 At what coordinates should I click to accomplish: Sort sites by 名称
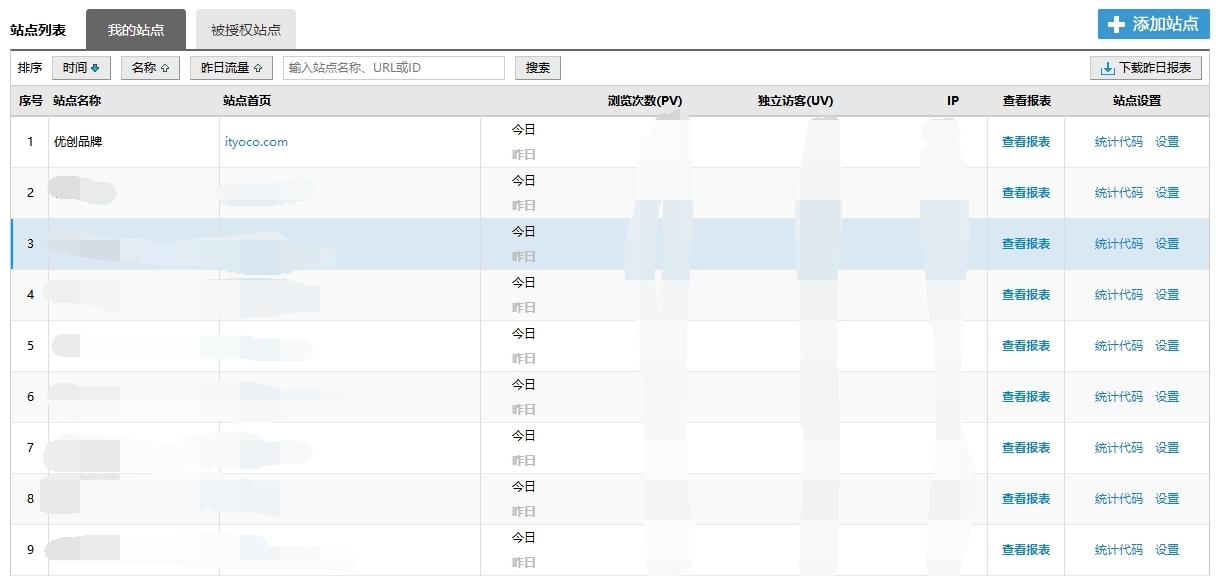pyautogui.click(x=150, y=68)
